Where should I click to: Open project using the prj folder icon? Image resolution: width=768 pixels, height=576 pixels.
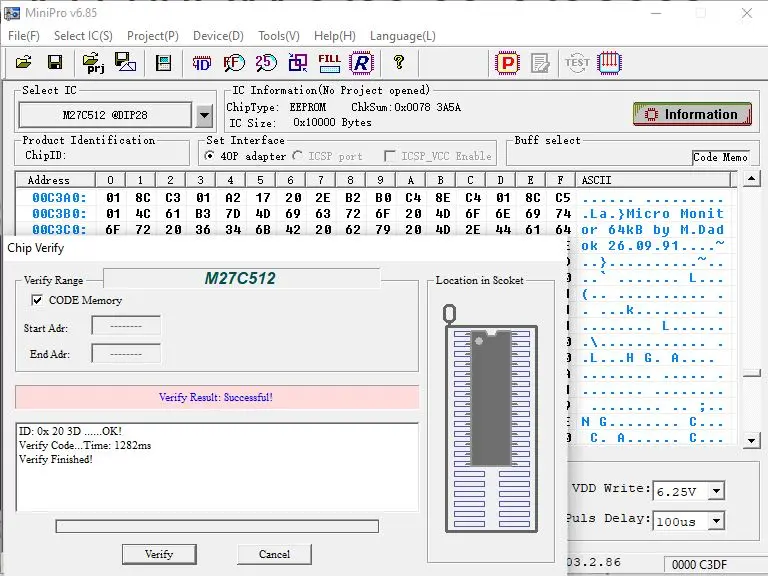tap(93, 63)
